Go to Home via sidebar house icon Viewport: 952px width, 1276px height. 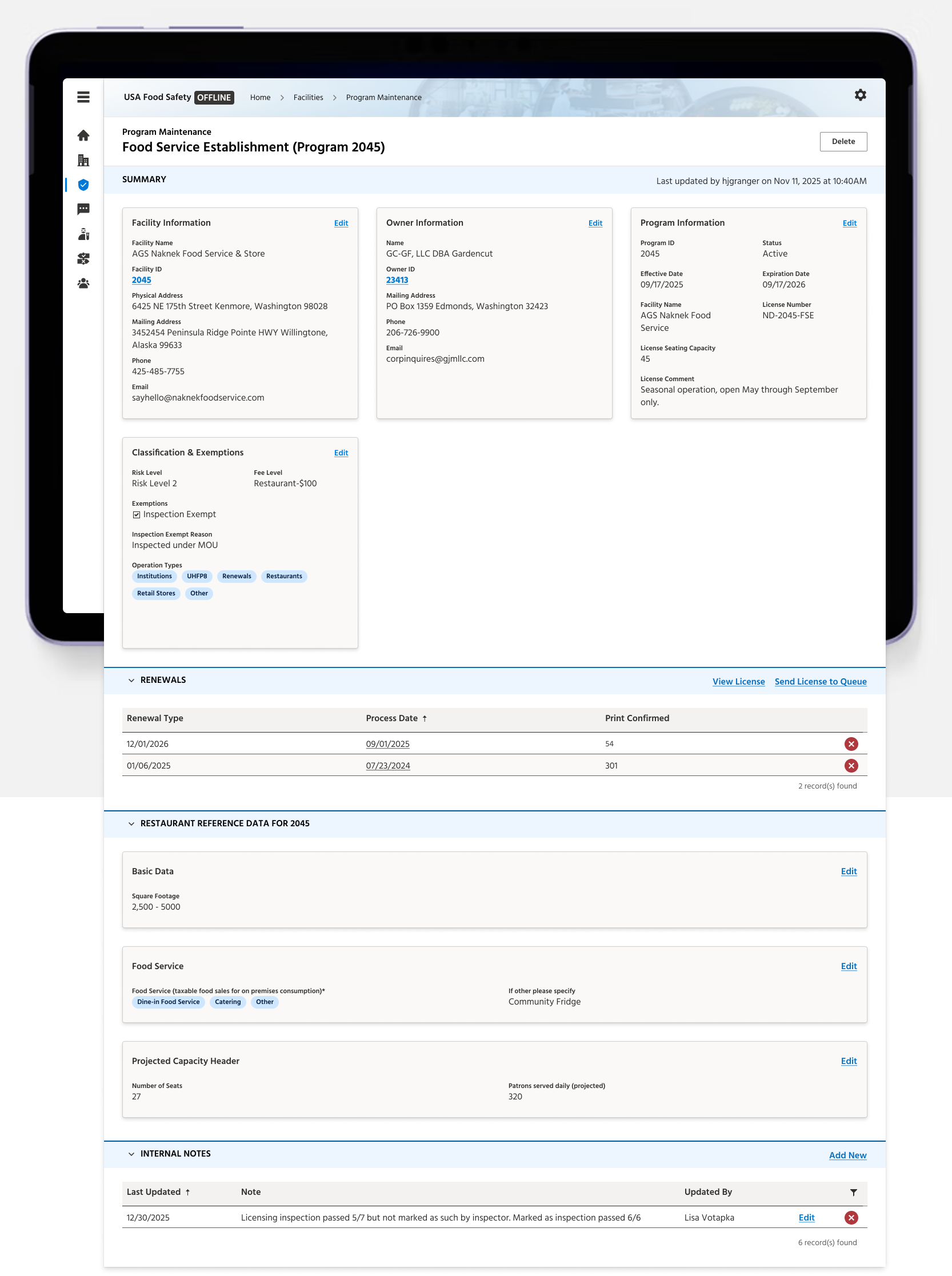[83, 135]
